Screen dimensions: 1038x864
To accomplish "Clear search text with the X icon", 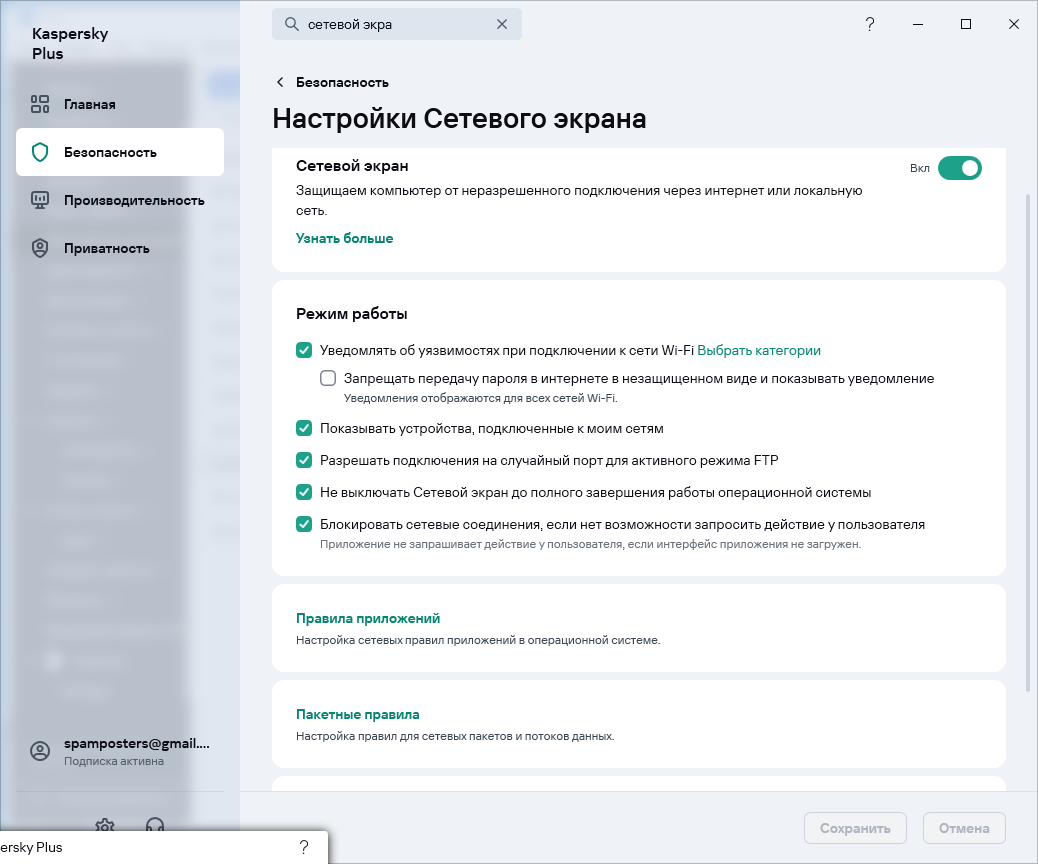I will [x=502, y=24].
